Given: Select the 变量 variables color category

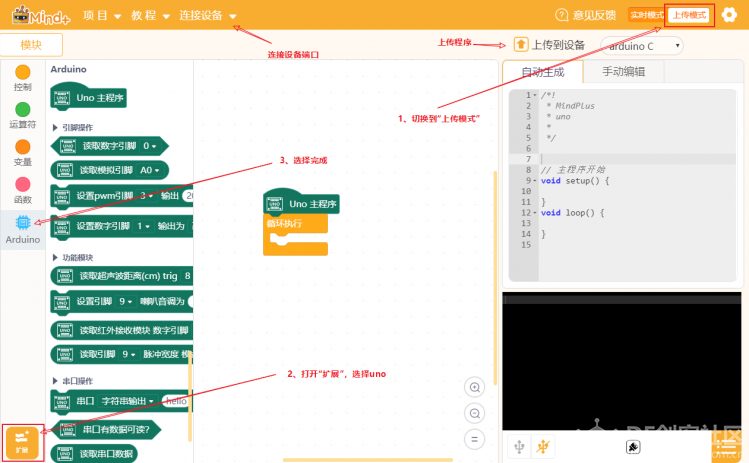Looking at the screenshot, I should click(22, 153).
